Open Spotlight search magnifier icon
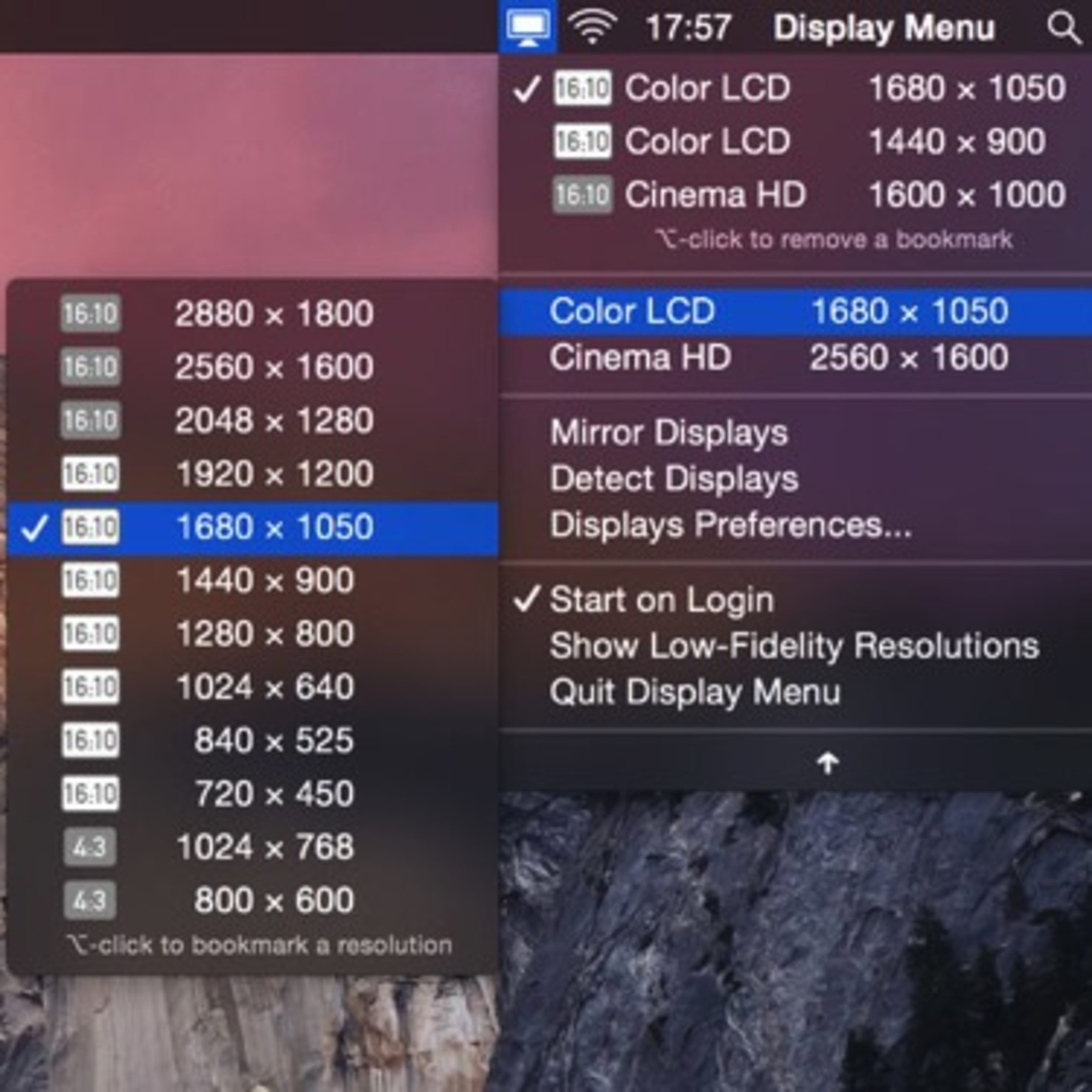The width and height of the screenshot is (1092, 1092). click(1063, 27)
